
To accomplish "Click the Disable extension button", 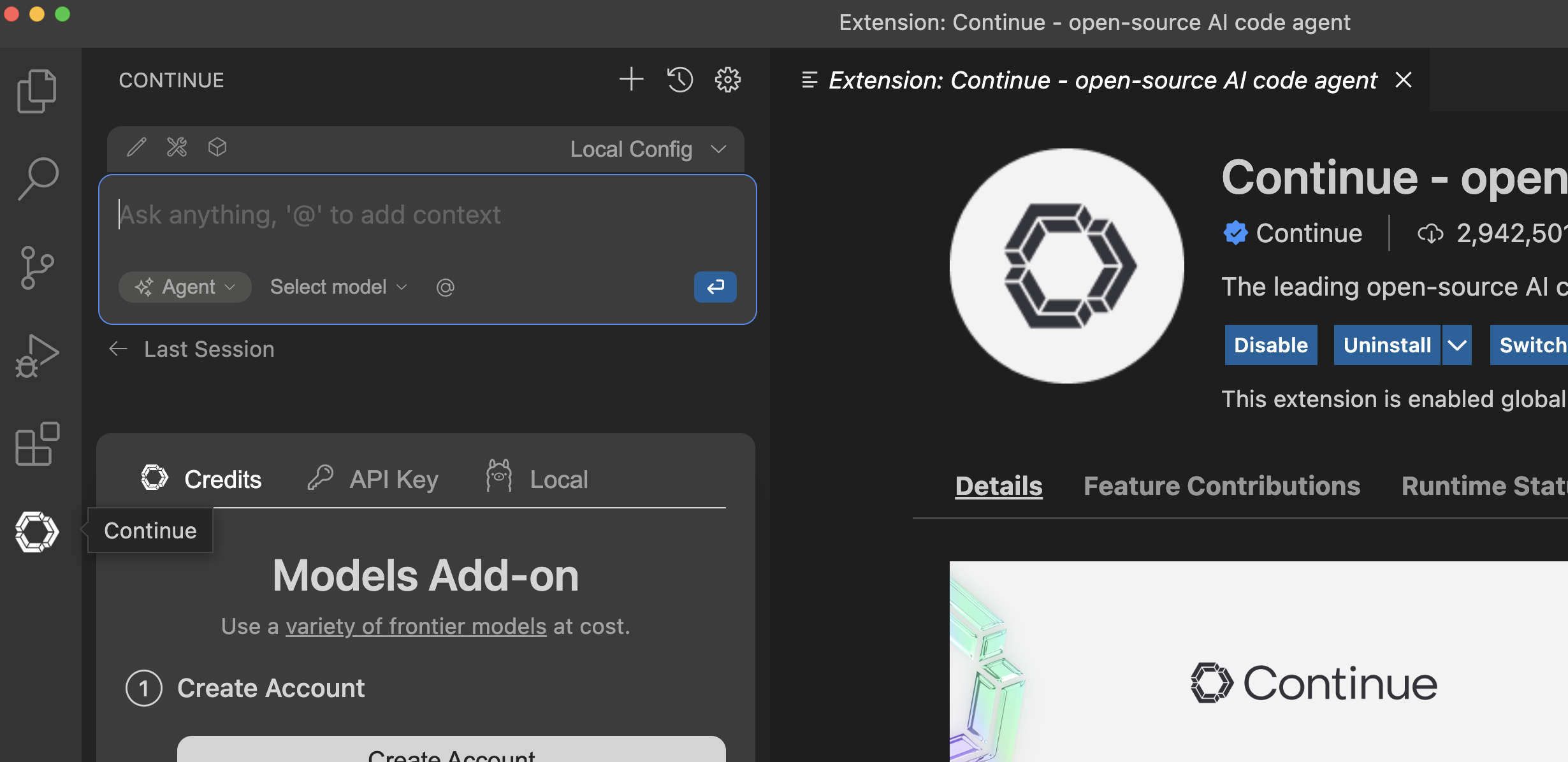I will tap(1271, 345).
